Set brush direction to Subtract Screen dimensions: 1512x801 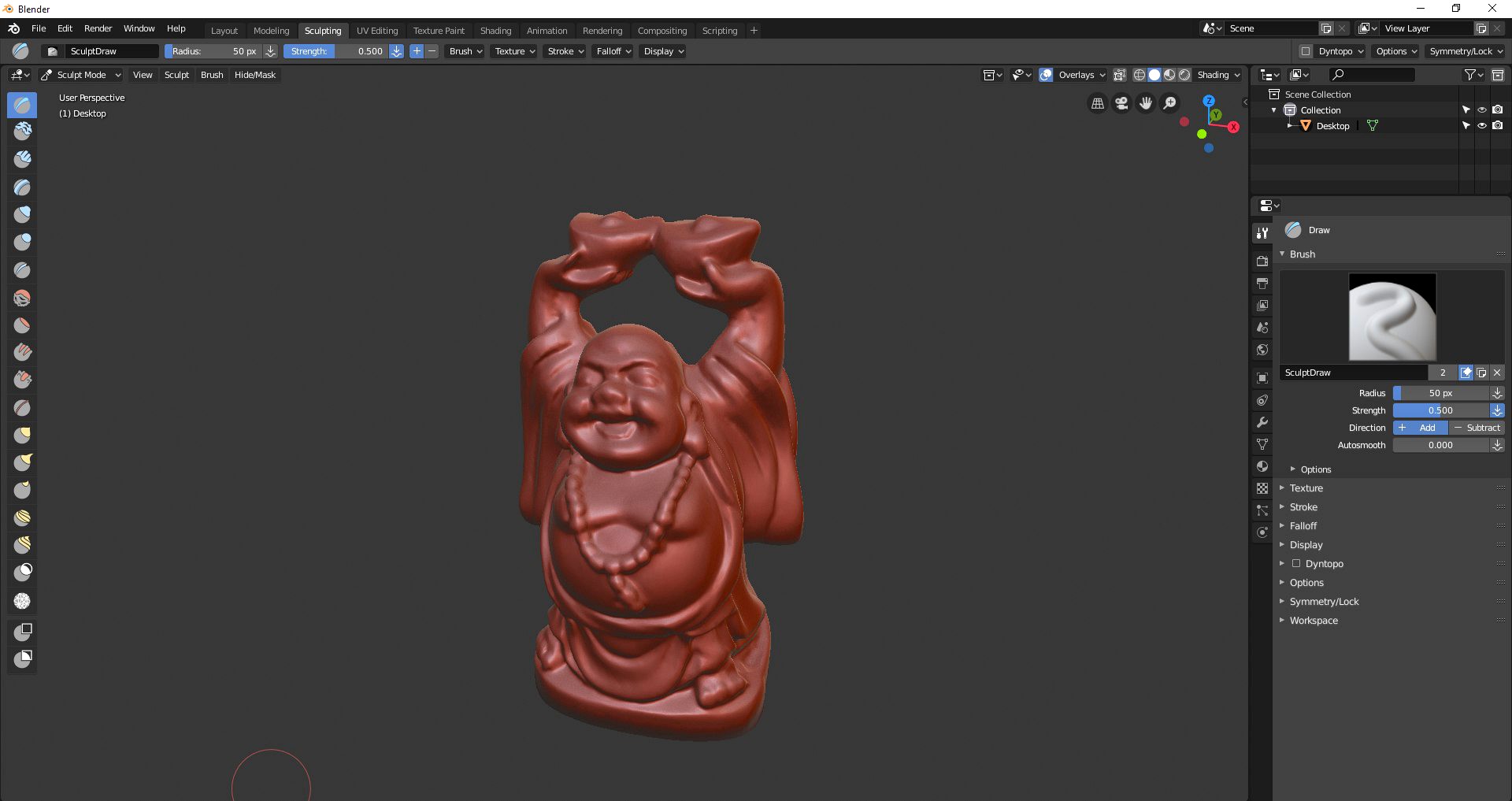(1477, 428)
